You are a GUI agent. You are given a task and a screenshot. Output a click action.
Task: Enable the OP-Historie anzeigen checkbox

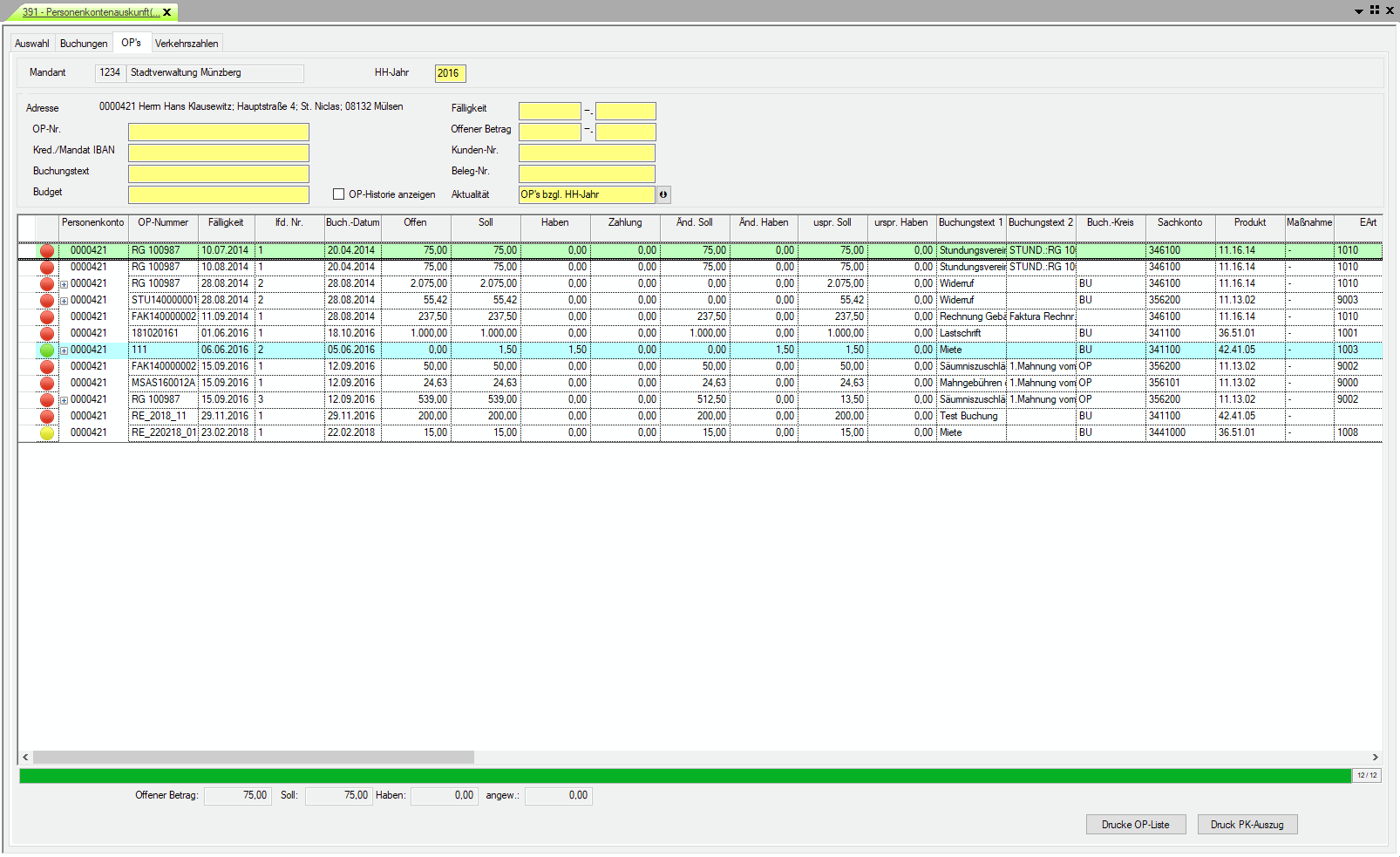[x=339, y=194]
